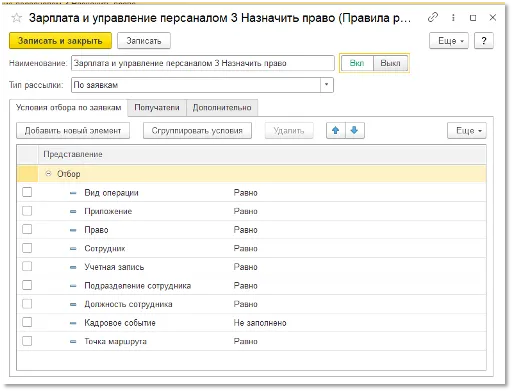
Task: Select the Право condition row
Action: (252, 230)
